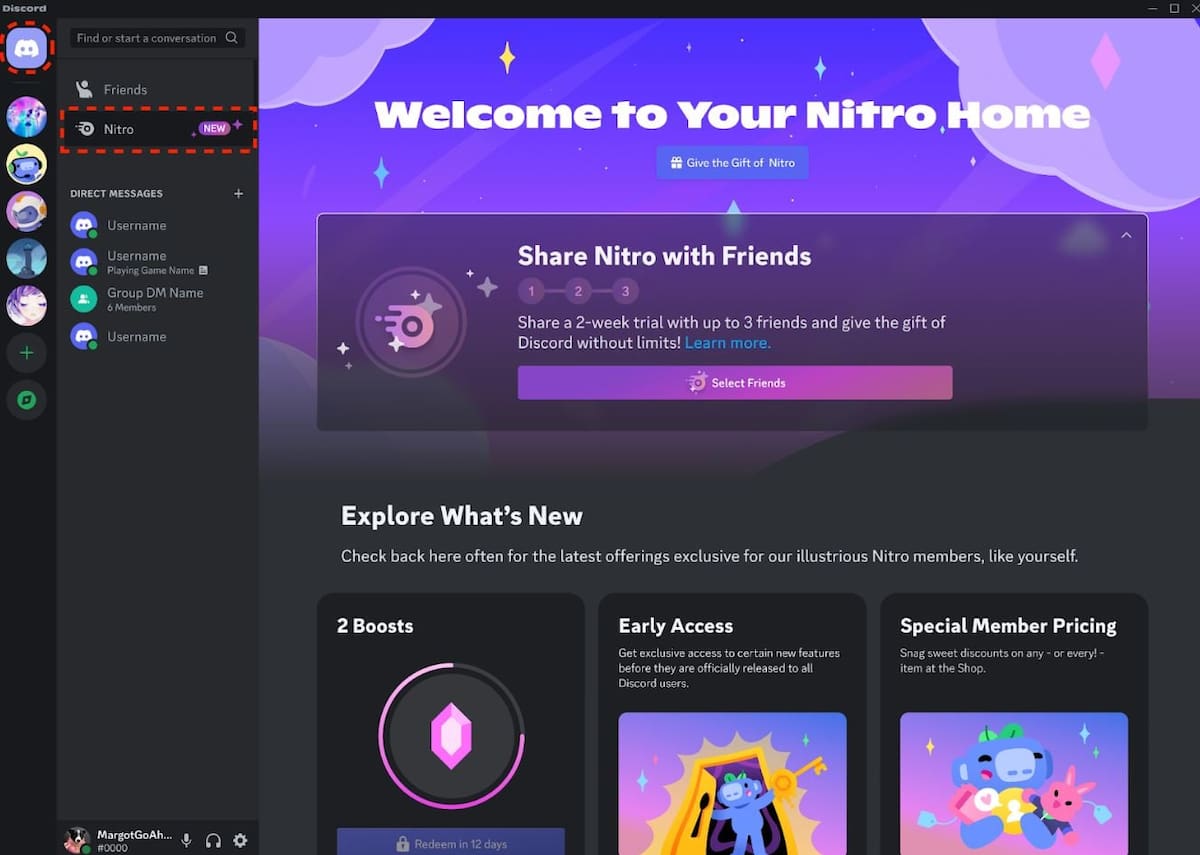Open Discord home via the logo icon
1200x855 pixels.
click(x=27, y=47)
